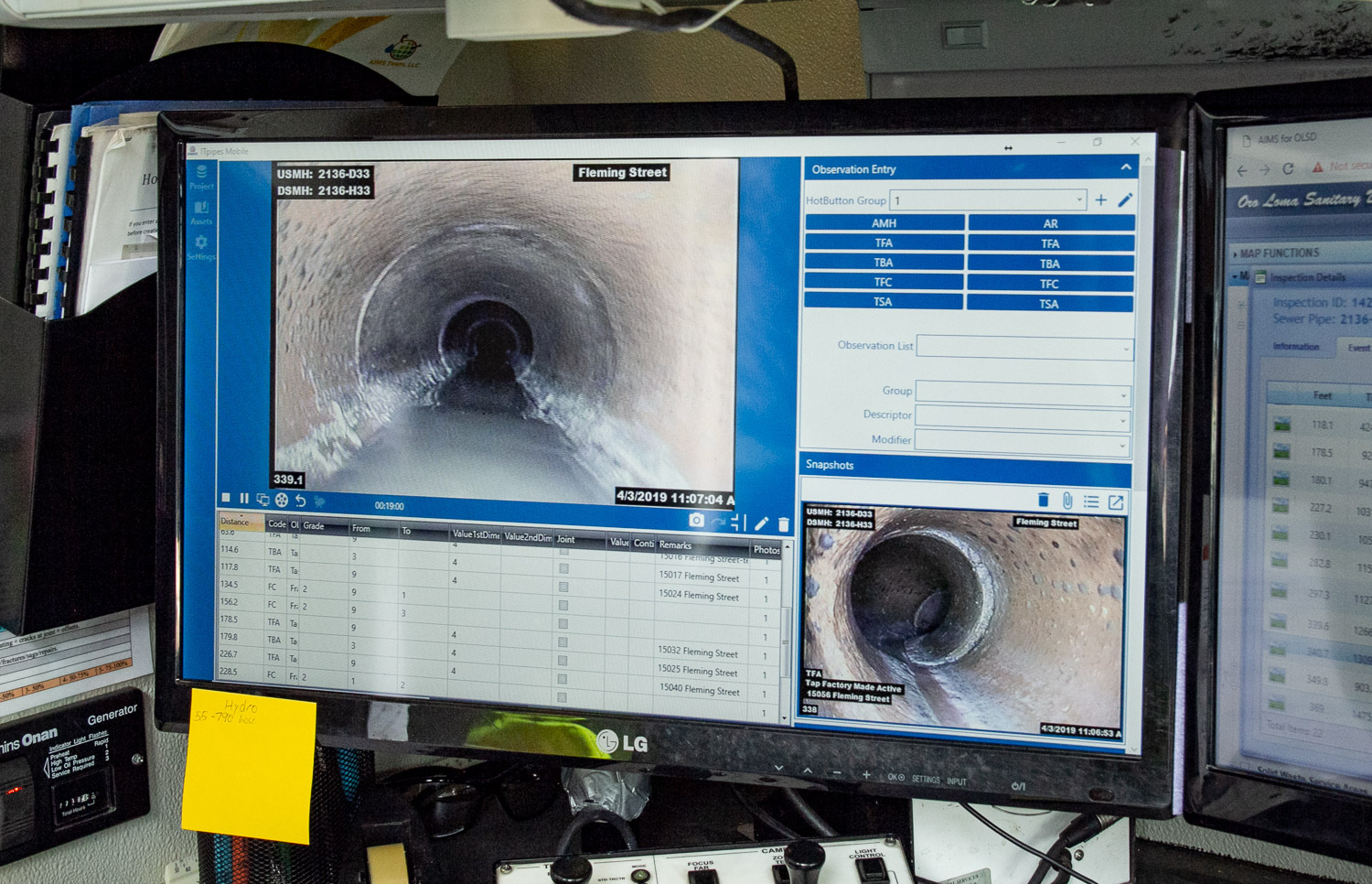
Task: Sort table by the Distance column header
Action: point(241,522)
